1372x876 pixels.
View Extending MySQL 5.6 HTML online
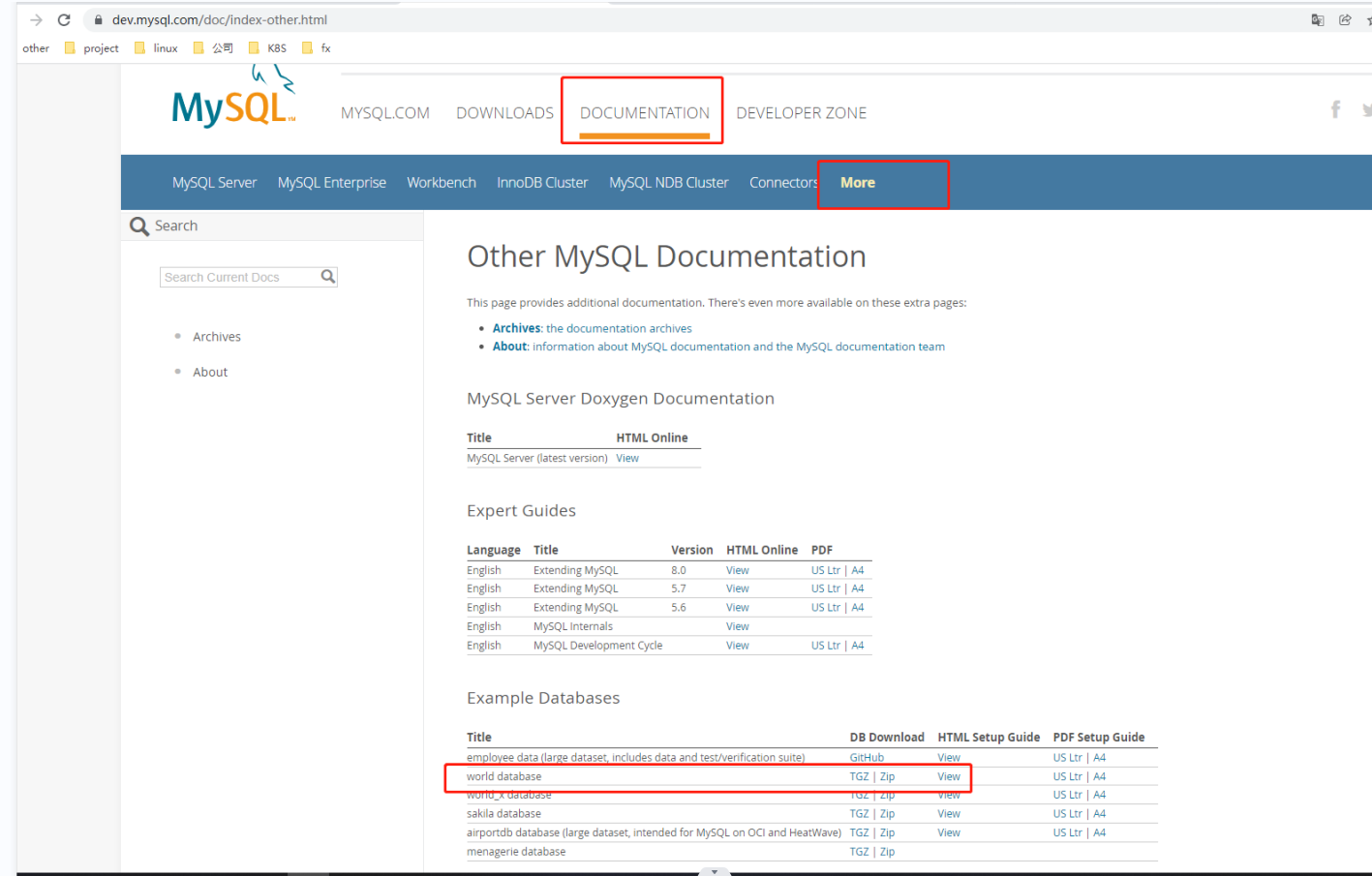pos(738,608)
